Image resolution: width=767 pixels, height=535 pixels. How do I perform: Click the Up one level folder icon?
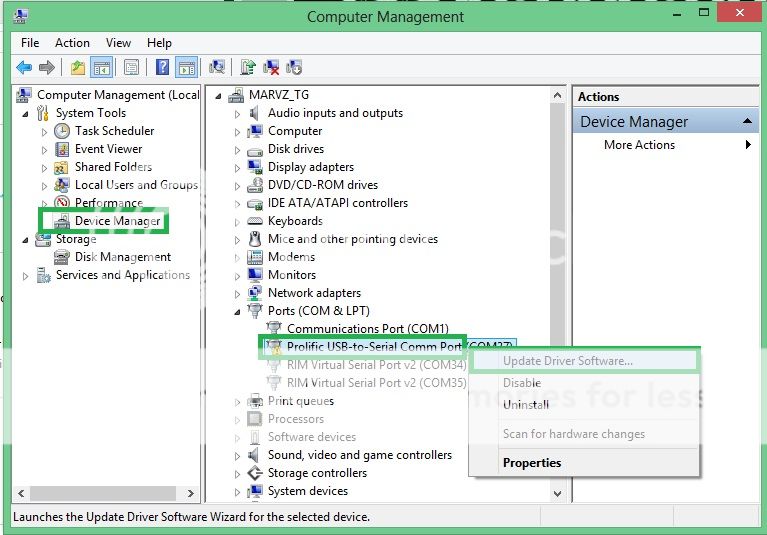77,67
